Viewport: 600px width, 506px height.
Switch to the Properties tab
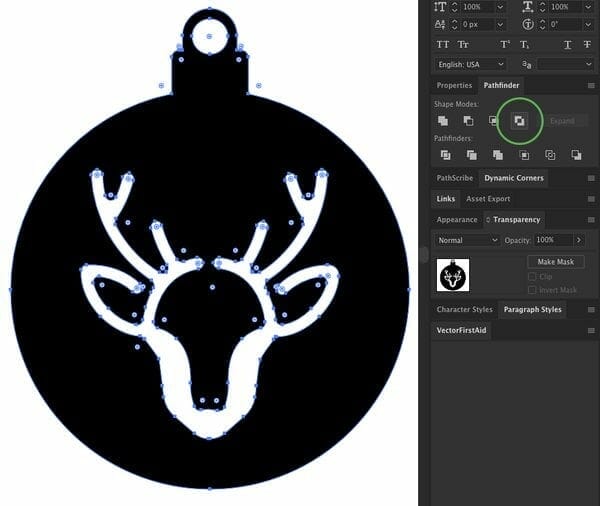click(454, 86)
